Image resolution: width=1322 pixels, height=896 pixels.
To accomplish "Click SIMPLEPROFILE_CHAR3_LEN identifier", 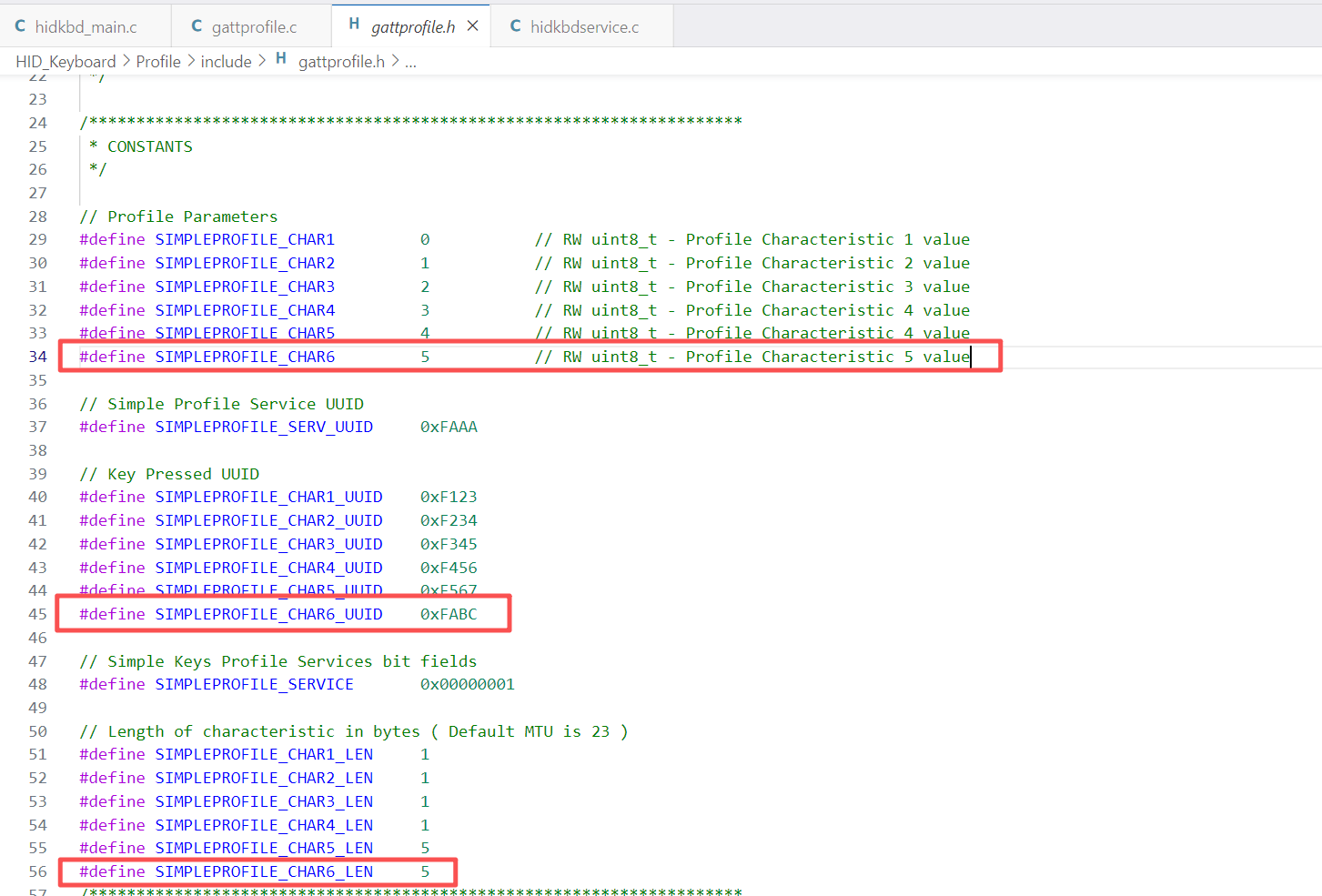I will [x=264, y=801].
